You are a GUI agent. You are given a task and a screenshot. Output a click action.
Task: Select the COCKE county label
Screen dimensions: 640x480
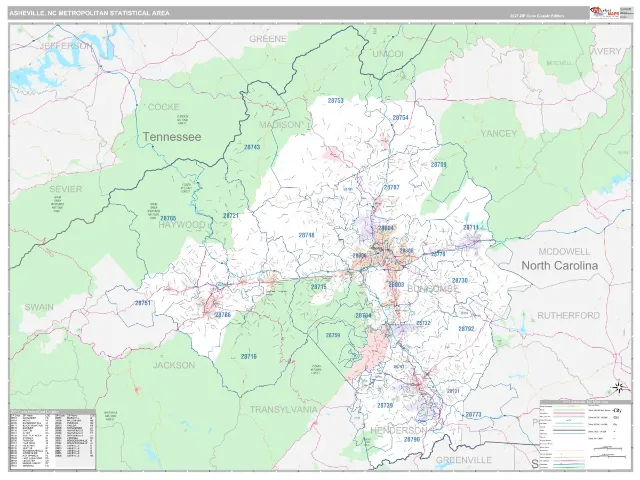click(163, 107)
